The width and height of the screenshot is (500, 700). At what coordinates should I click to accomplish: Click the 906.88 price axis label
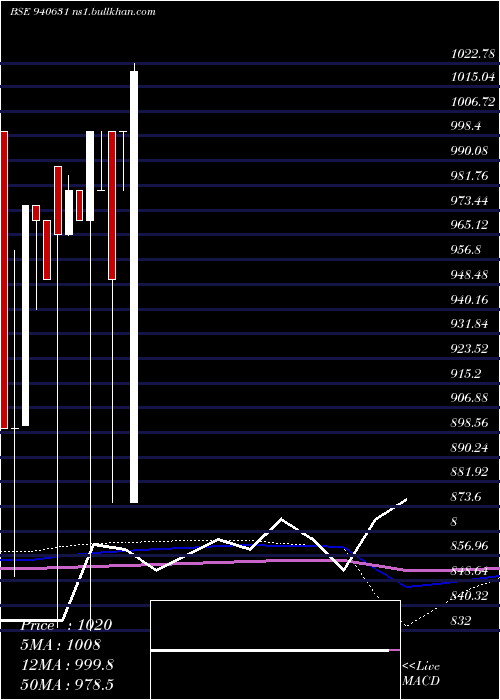(470, 398)
